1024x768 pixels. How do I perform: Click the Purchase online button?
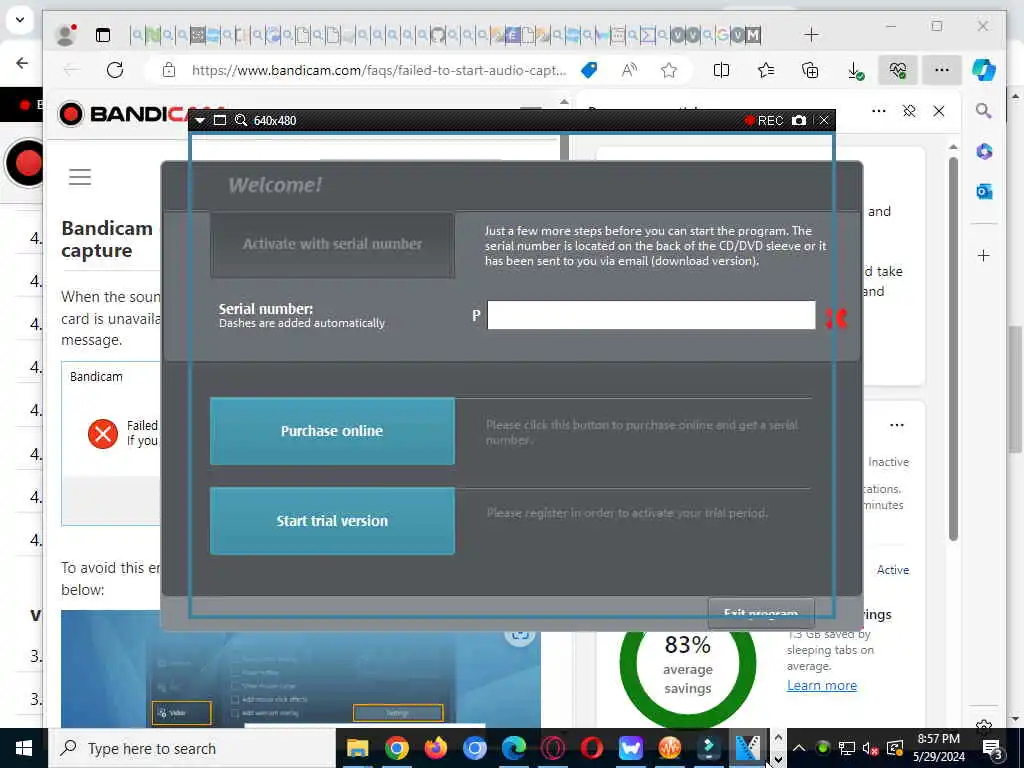tap(332, 431)
